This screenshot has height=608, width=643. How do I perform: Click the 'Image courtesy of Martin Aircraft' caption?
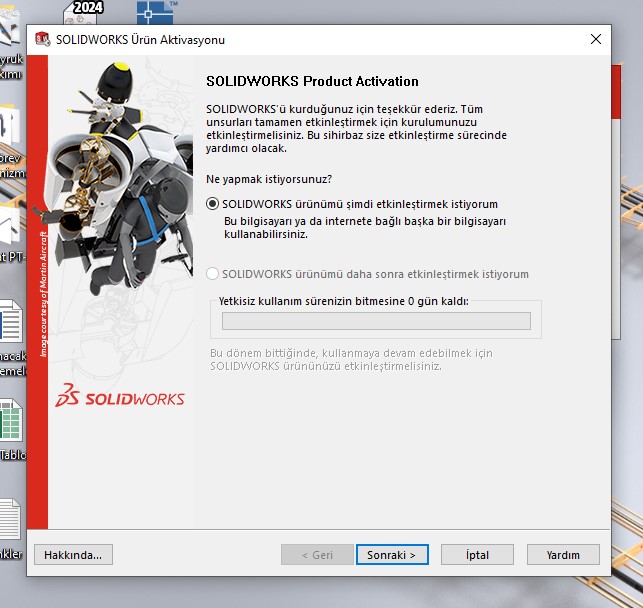pos(43,294)
